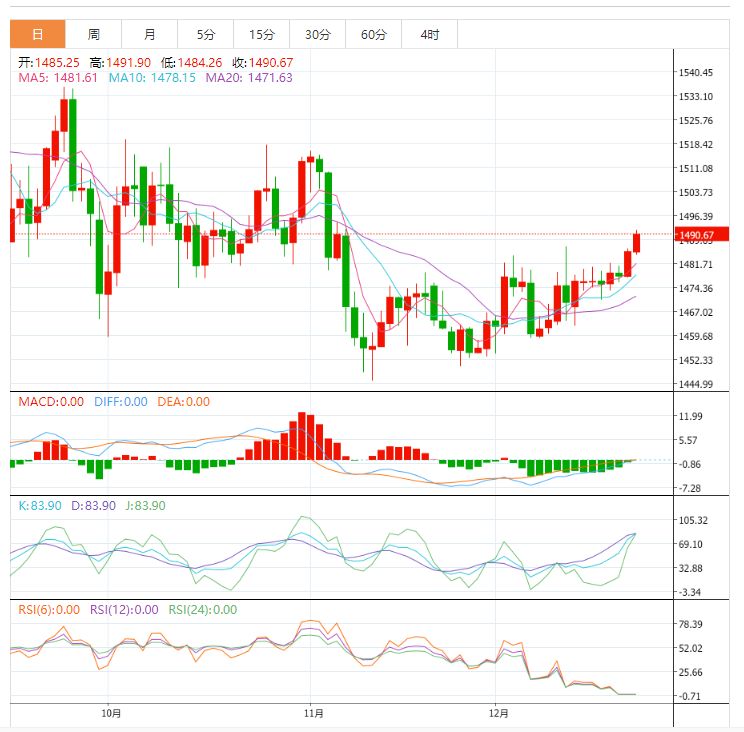This screenshot has height=732, width=744.
Task: Click the latest red candlestick on chart
Action: pyautogui.click(x=637, y=242)
